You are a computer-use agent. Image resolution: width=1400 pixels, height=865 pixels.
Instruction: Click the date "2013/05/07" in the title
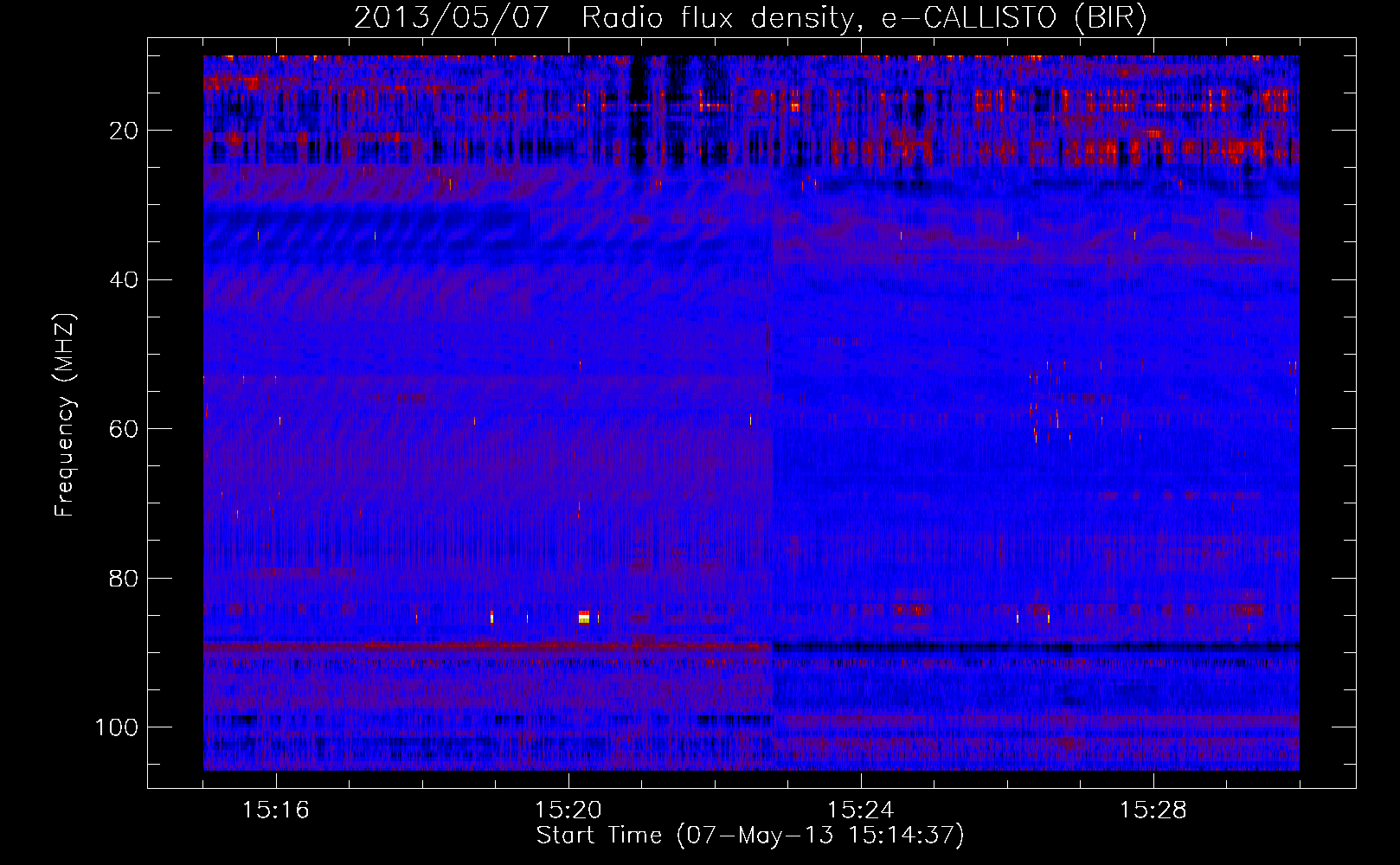[x=452, y=18]
